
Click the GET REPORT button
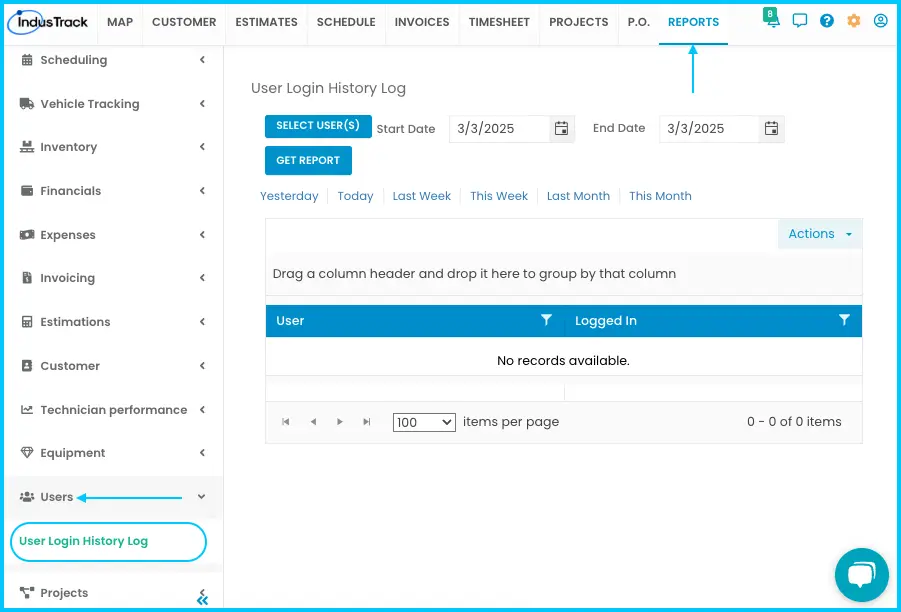tap(308, 160)
